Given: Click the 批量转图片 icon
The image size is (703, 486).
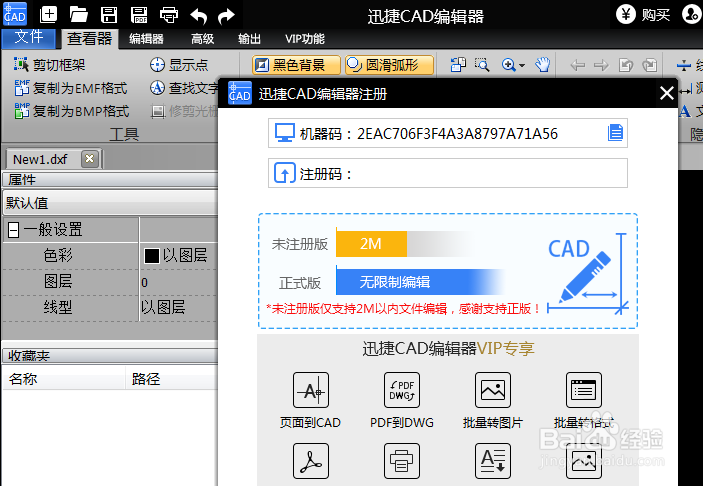Looking at the screenshot, I should (493, 390).
